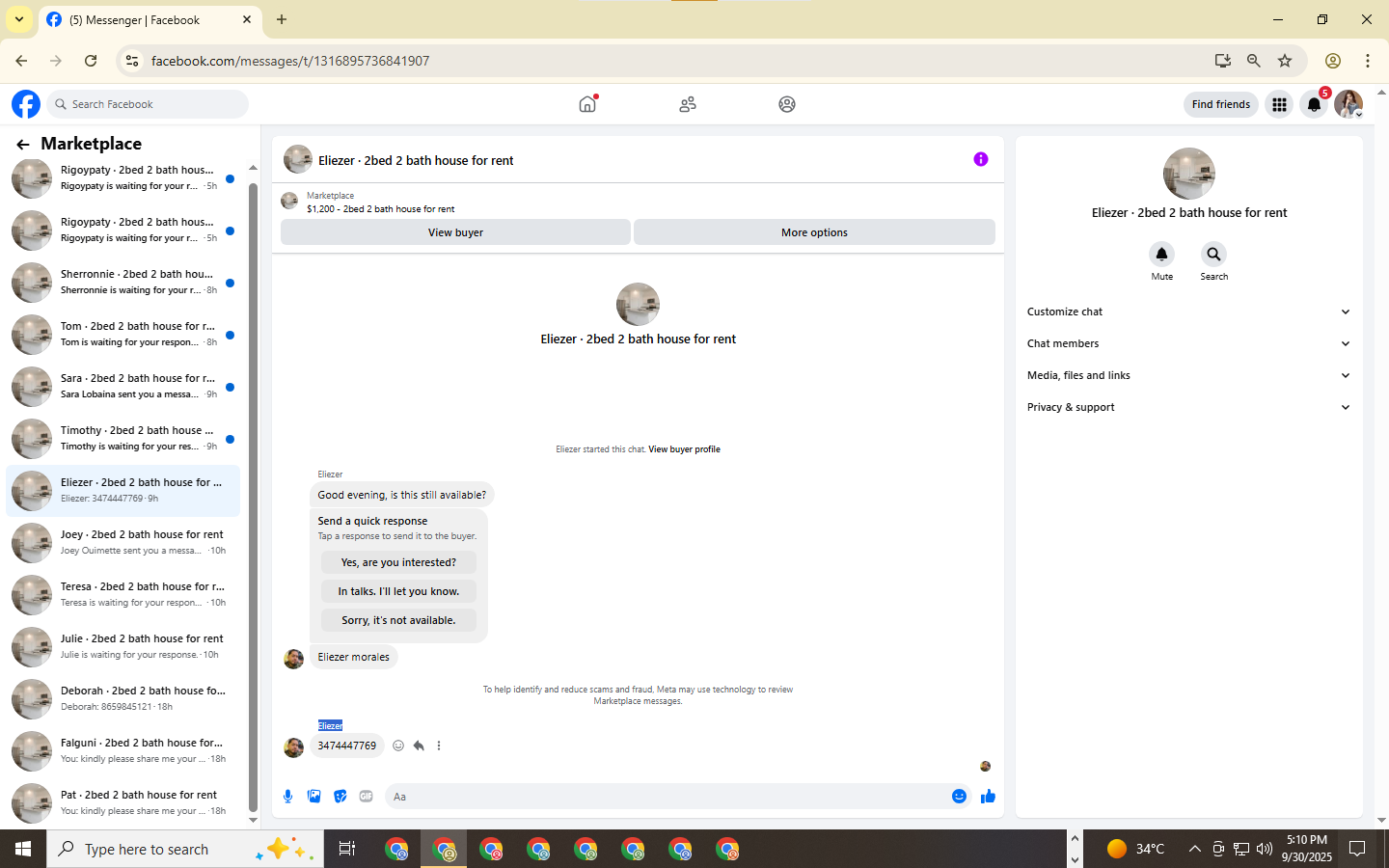The height and width of the screenshot is (868, 1389).
Task: Click the browser reload icon
Action: coord(91,61)
